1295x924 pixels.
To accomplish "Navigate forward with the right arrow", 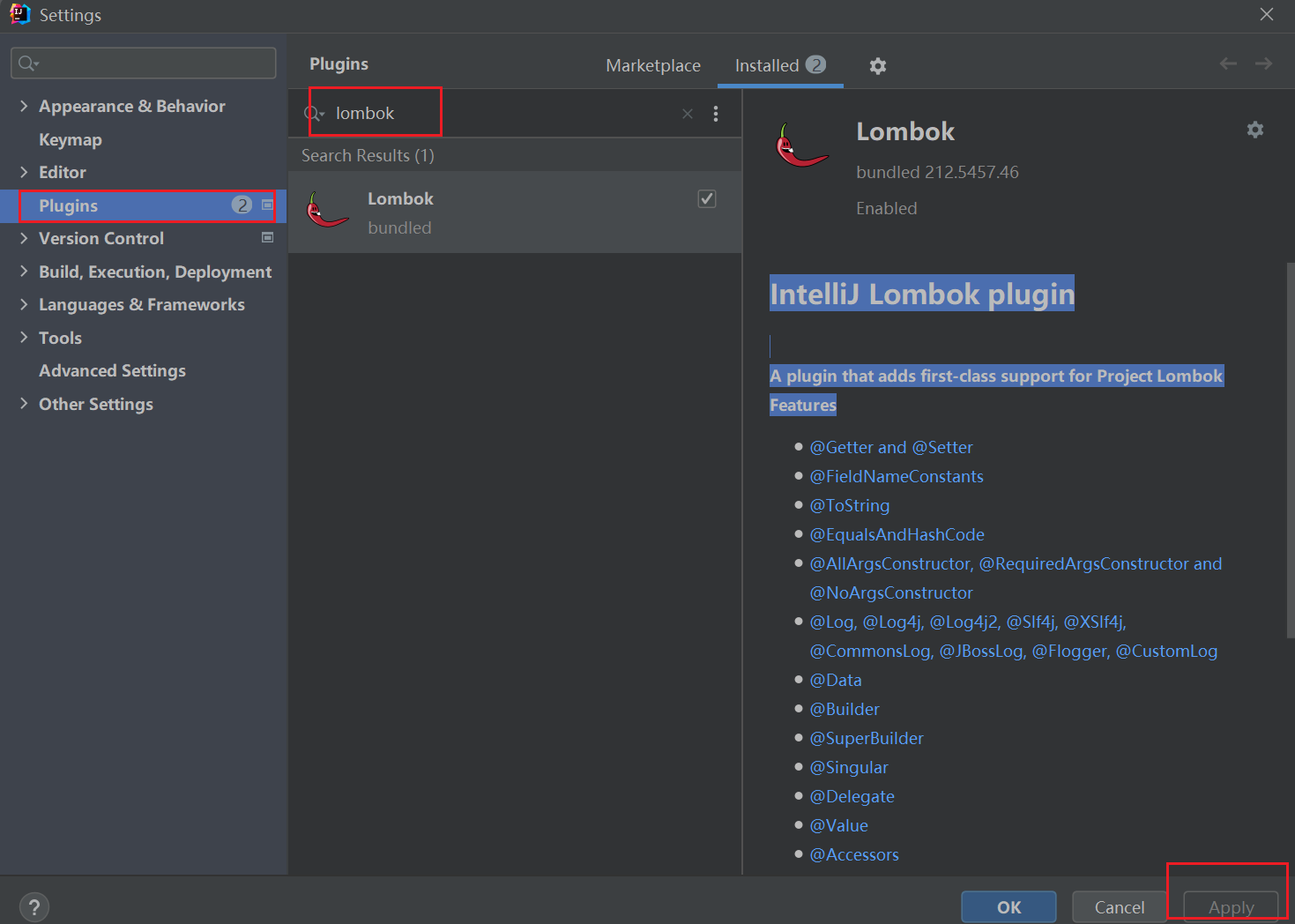I will (x=1263, y=63).
